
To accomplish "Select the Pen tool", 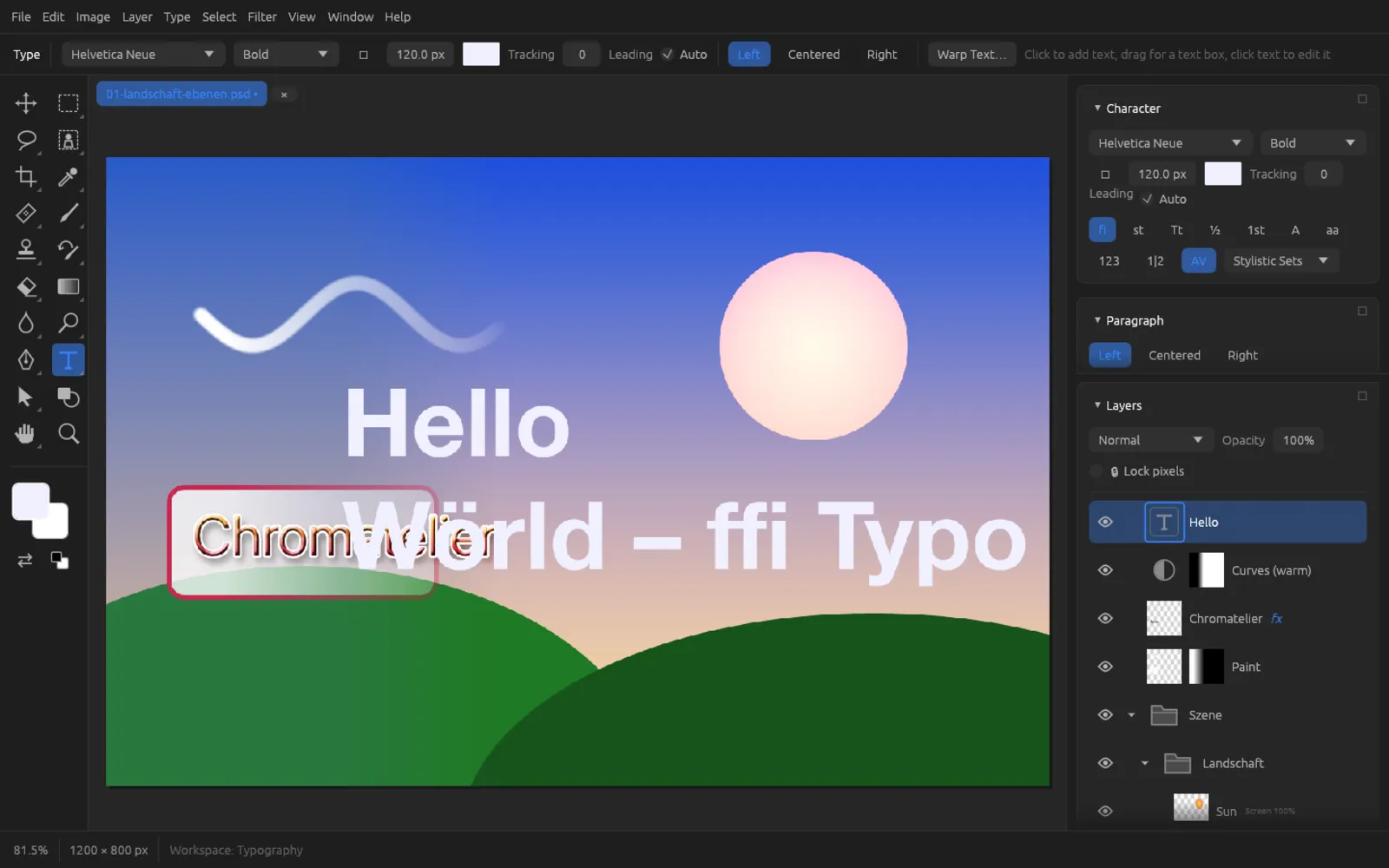I will pos(26,360).
